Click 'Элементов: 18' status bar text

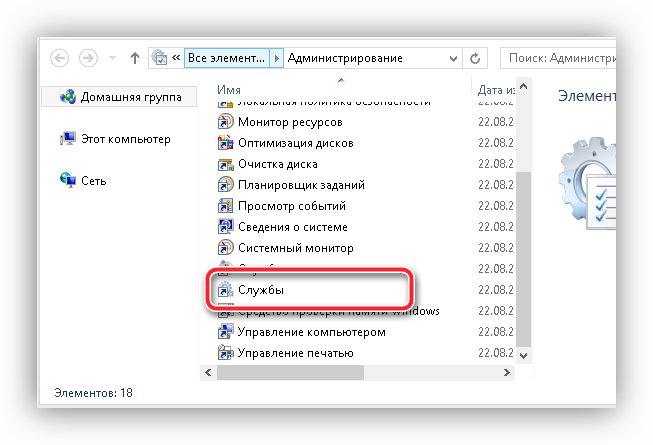(x=93, y=393)
